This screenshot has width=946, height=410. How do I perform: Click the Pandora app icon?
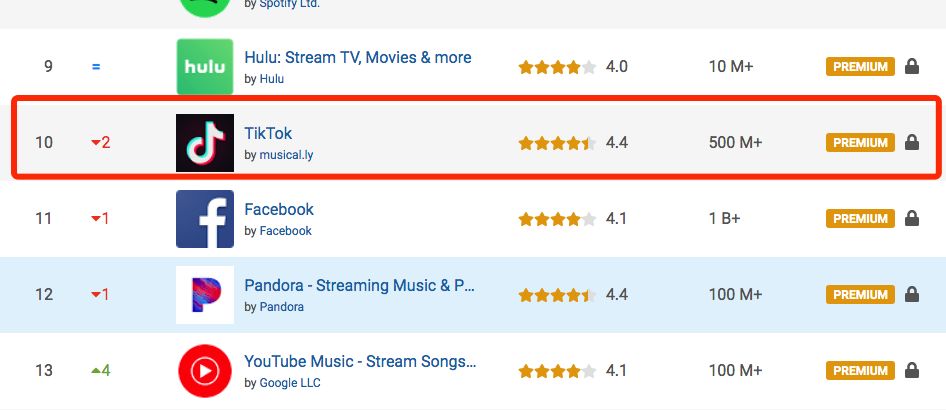click(204, 295)
